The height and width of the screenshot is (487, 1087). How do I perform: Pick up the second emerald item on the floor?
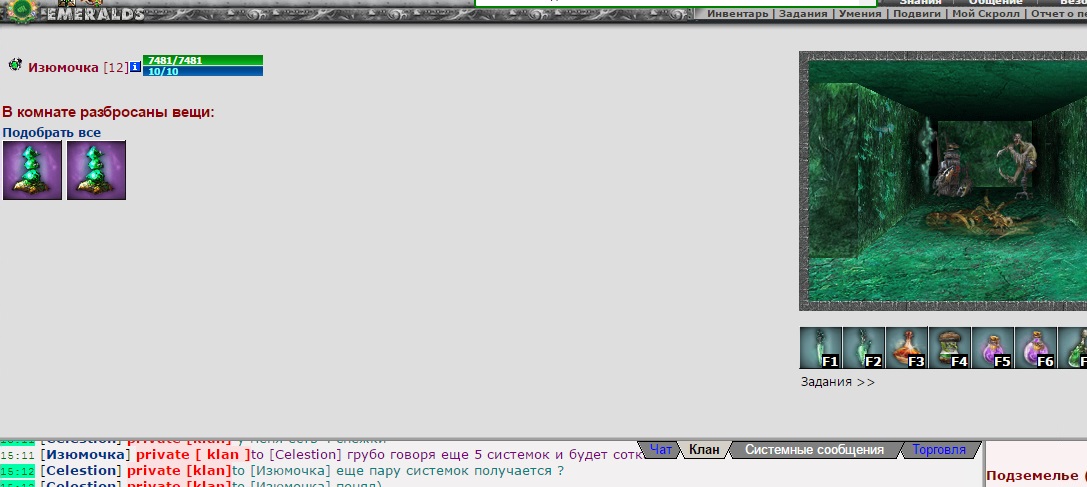pos(96,170)
